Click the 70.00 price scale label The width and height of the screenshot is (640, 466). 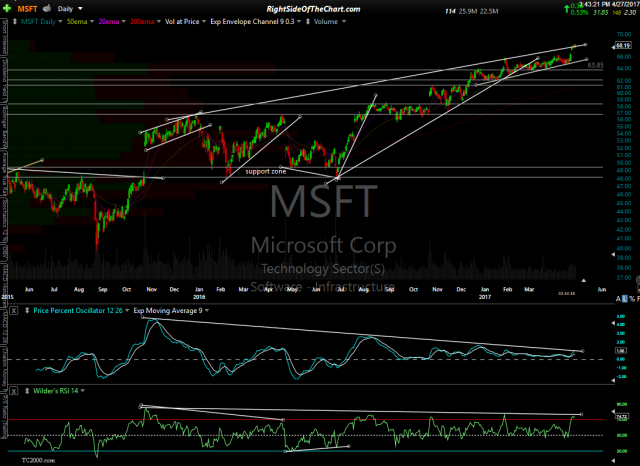(x=624, y=35)
